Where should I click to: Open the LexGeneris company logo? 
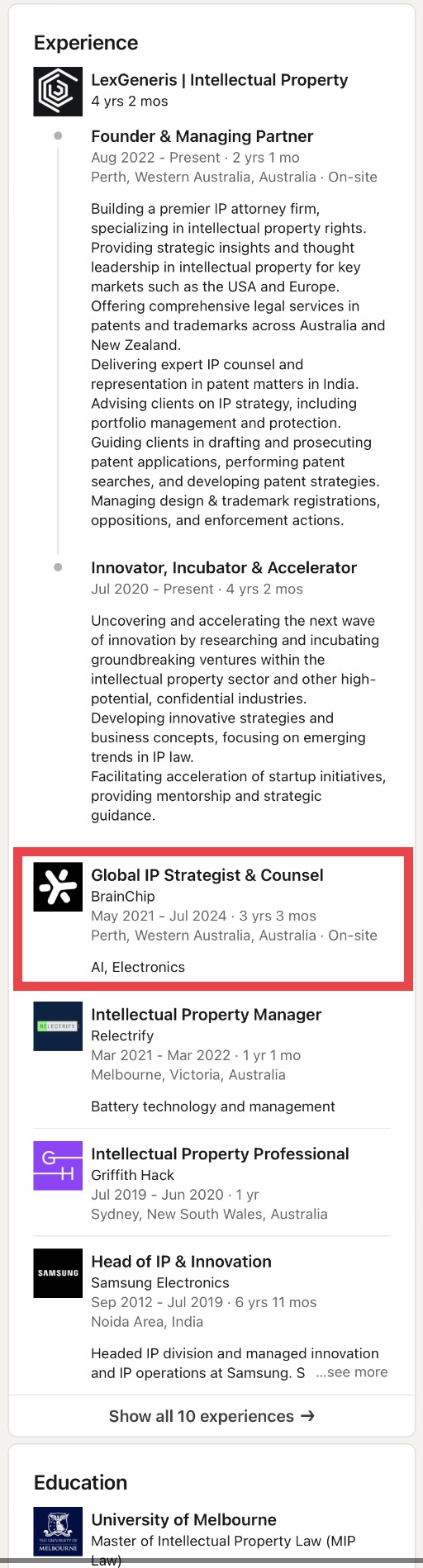pyautogui.click(x=58, y=91)
